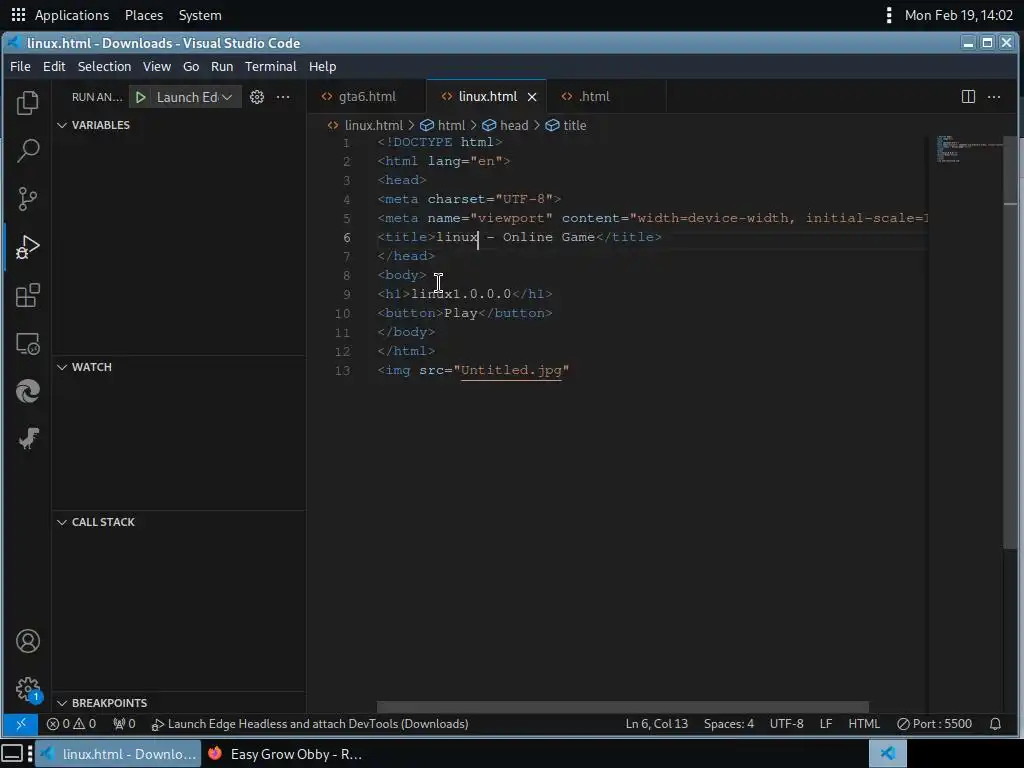This screenshot has width=1024, height=768.
Task: Open the Remote Explorer icon
Action: [27, 344]
